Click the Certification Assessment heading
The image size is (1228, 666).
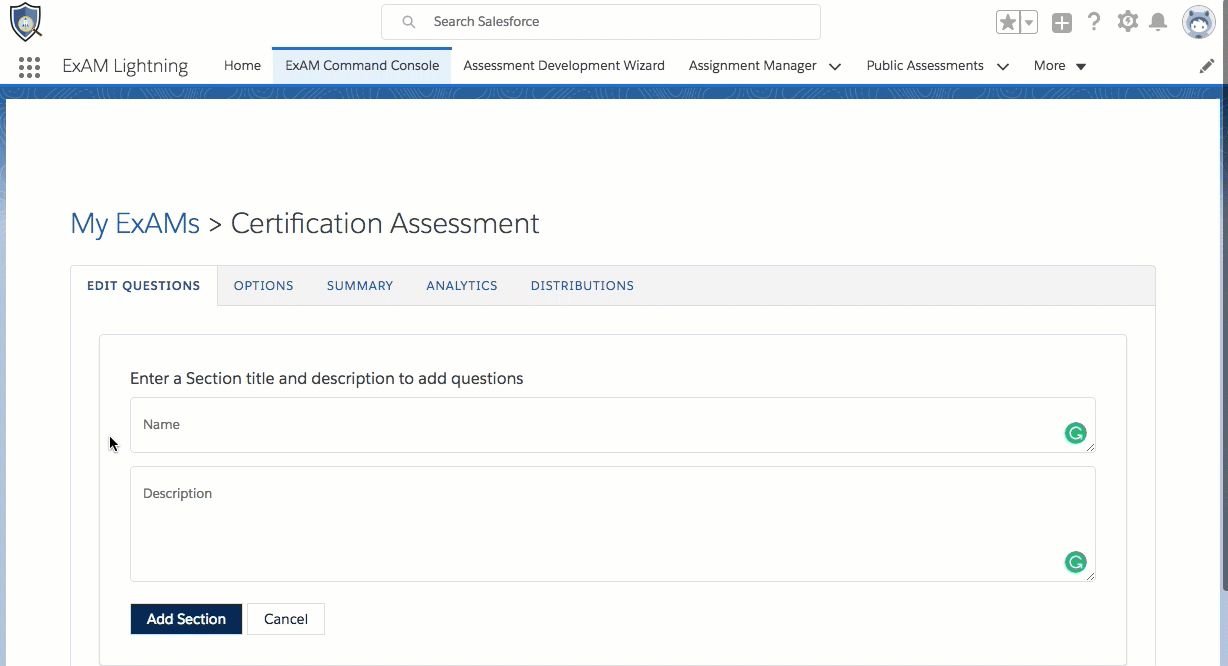click(x=385, y=223)
